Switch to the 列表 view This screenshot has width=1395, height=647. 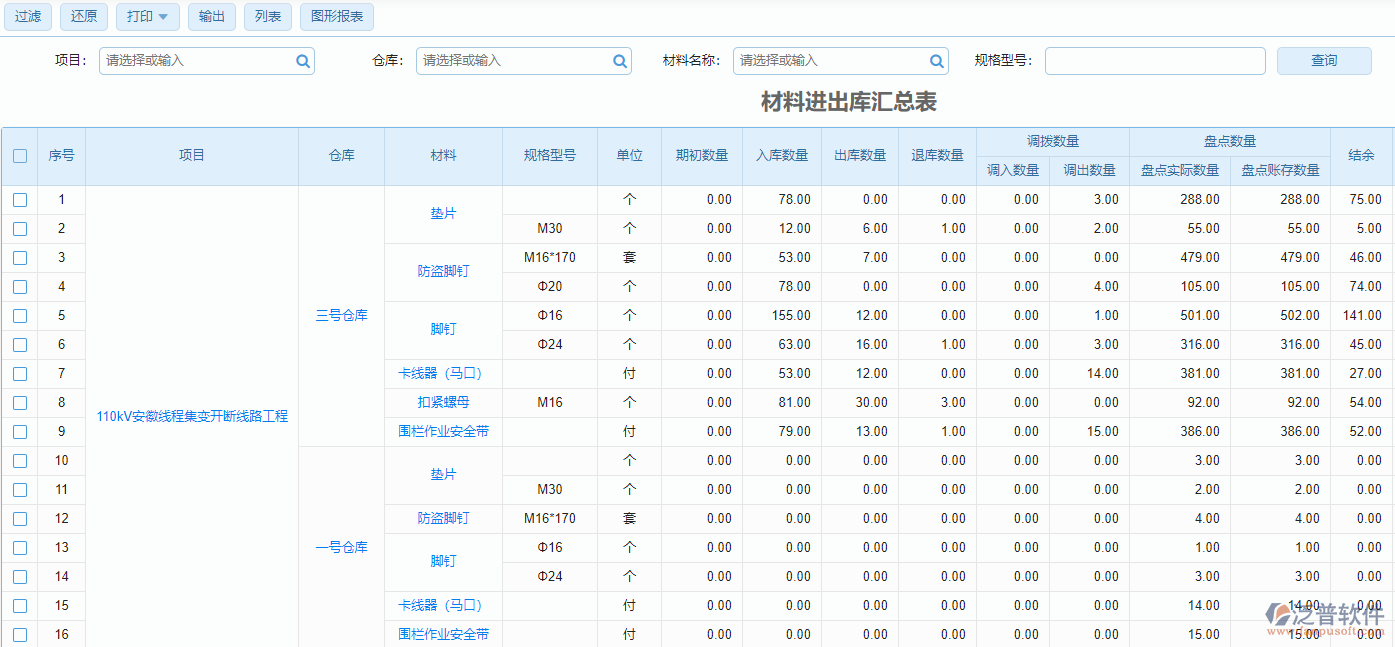click(x=267, y=16)
